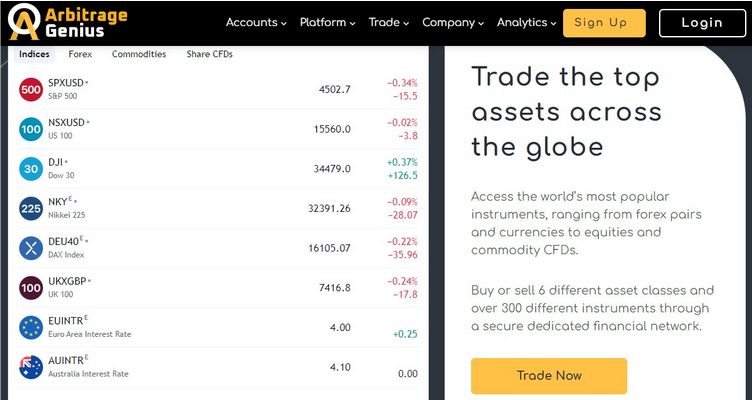Open the DEU40 DAX Index icon
The image size is (752, 400).
30,247
